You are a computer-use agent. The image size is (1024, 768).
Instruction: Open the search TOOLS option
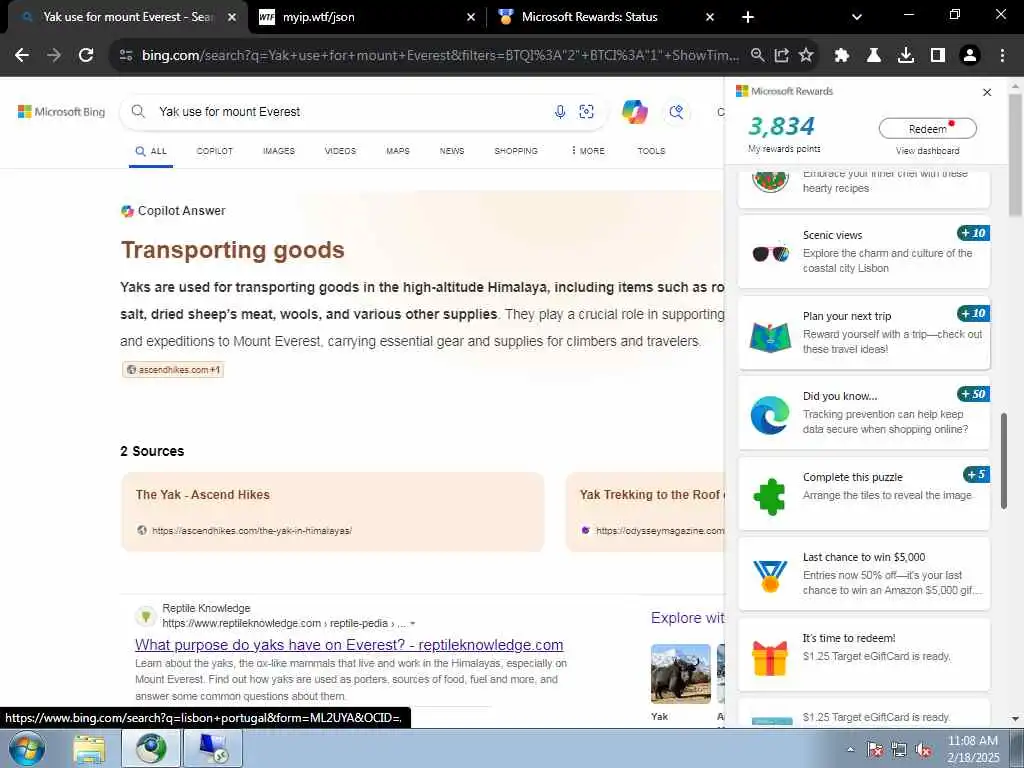pos(651,151)
